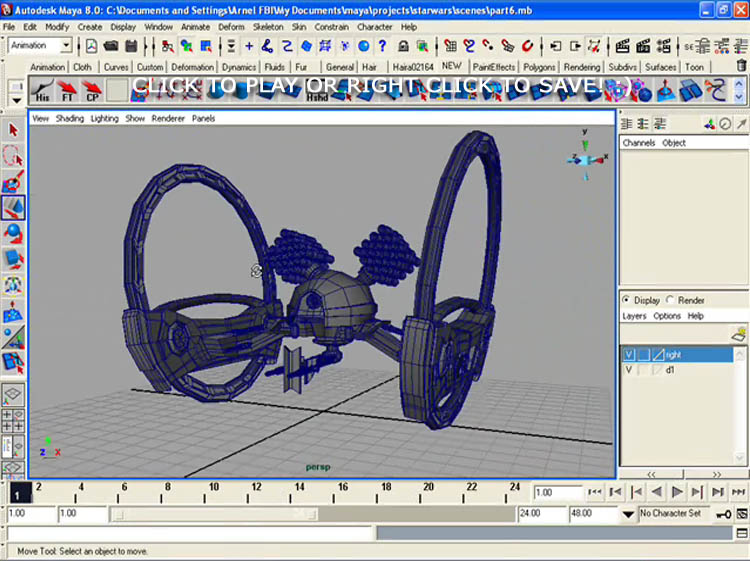Pick the Rotate tool sphere icon
750x561 pixels.
(13, 233)
